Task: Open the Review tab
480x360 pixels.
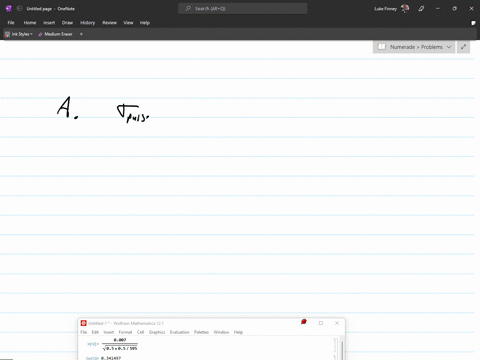Action: (x=109, y=23)
